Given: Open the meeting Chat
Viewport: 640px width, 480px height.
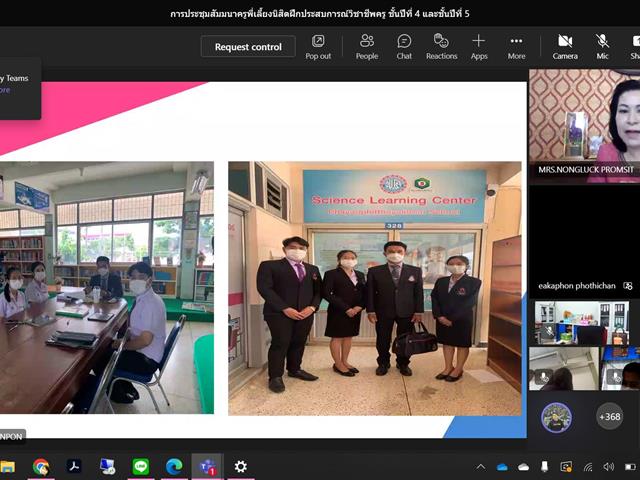Looking at the screenshot, I should tap(404, 47).
